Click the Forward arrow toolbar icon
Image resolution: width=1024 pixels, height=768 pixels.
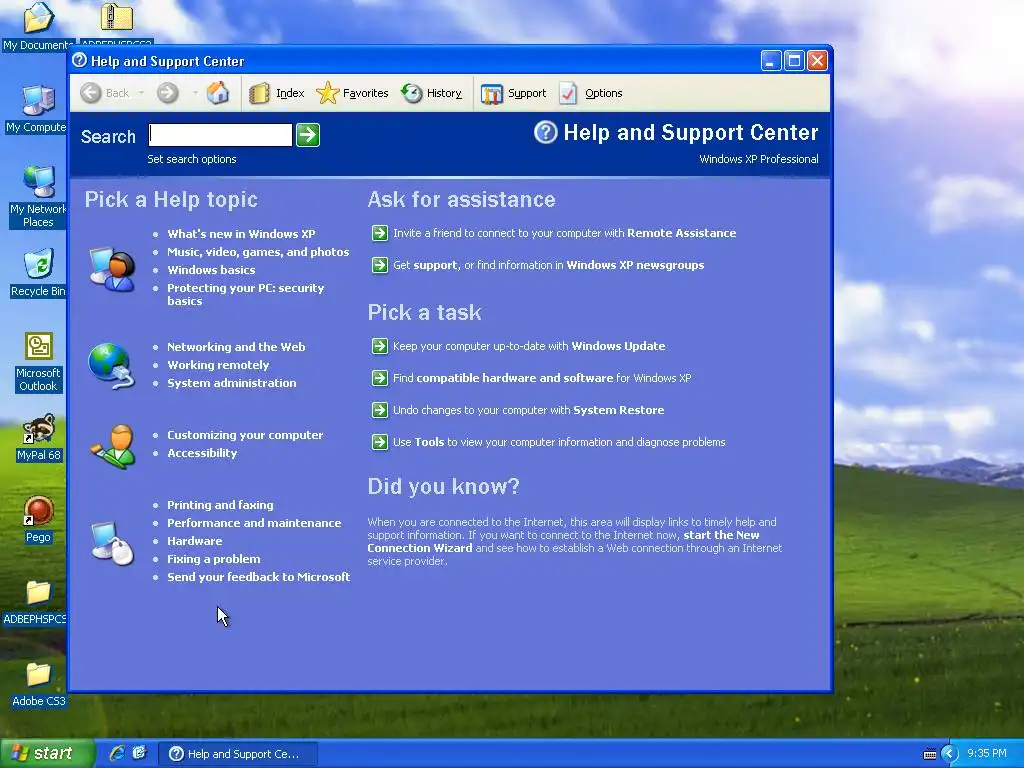coord(167,93)
